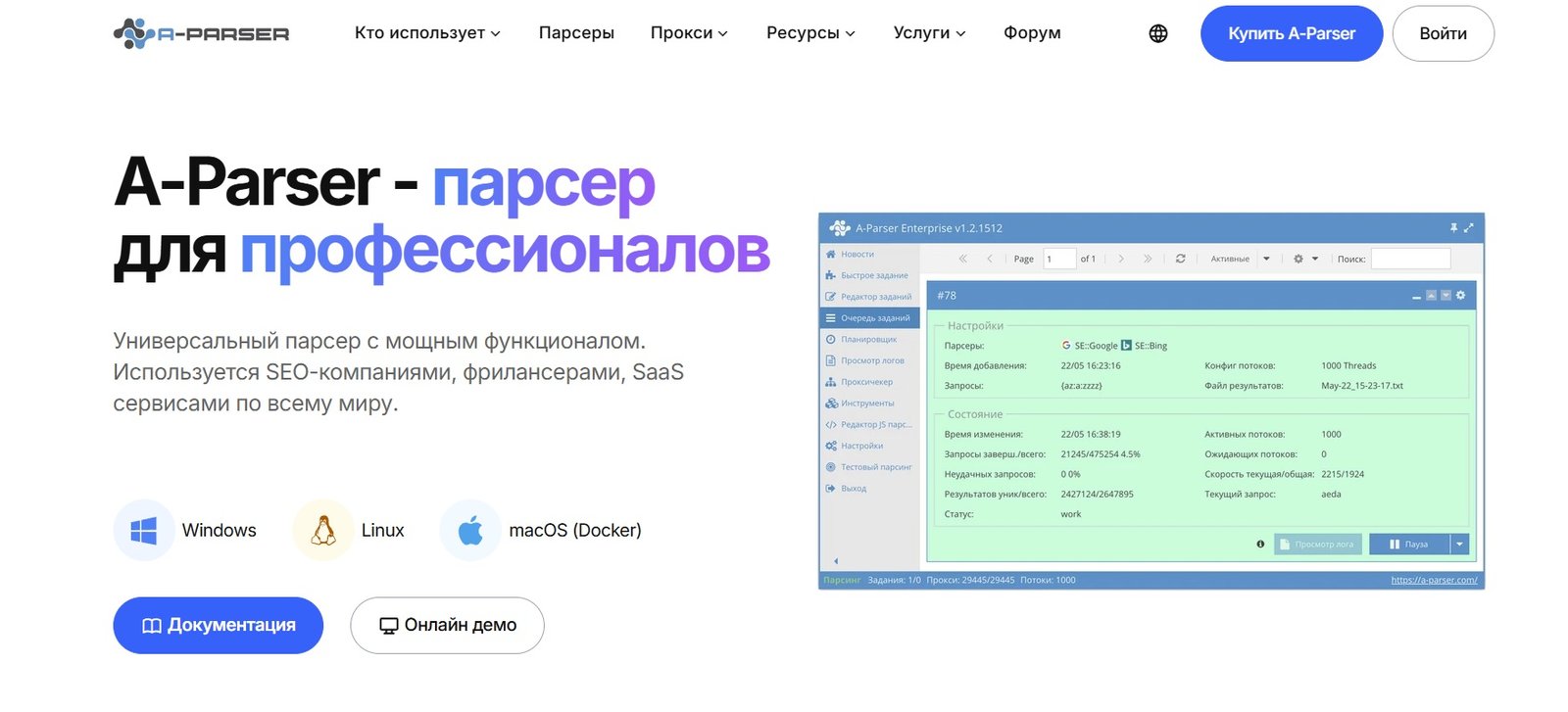Open Тестовый парсинг in the sidebar
This screenshot has height=712, width=1568.
point(869,467)
